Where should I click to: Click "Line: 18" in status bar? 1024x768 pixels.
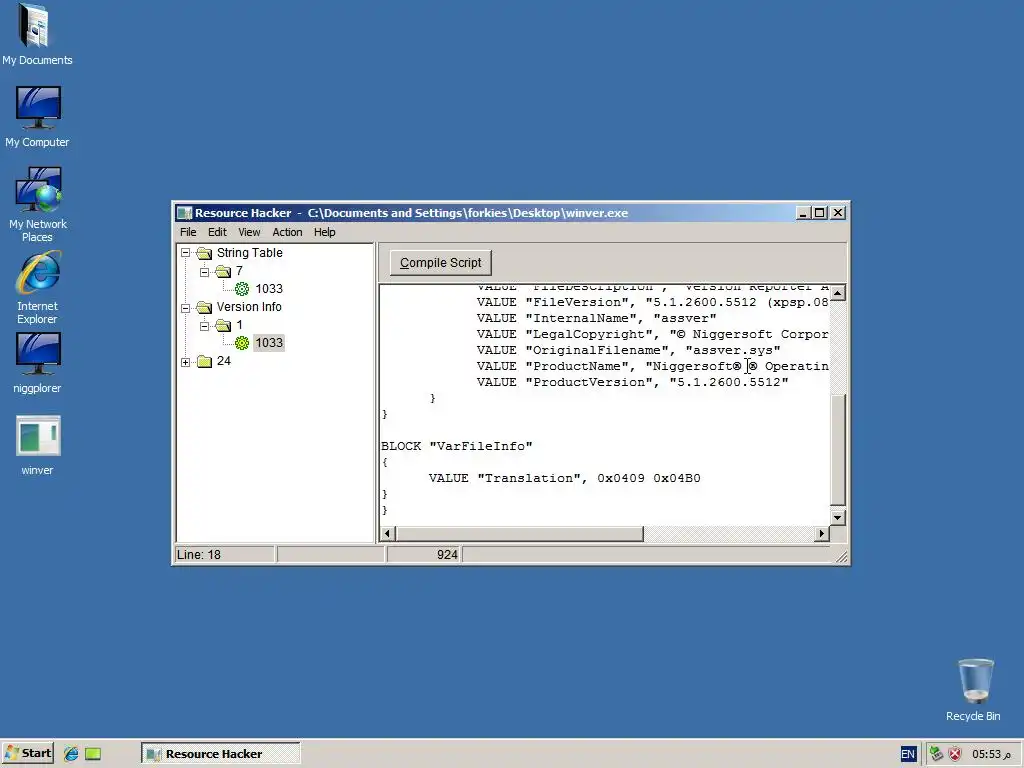point(199,554)
